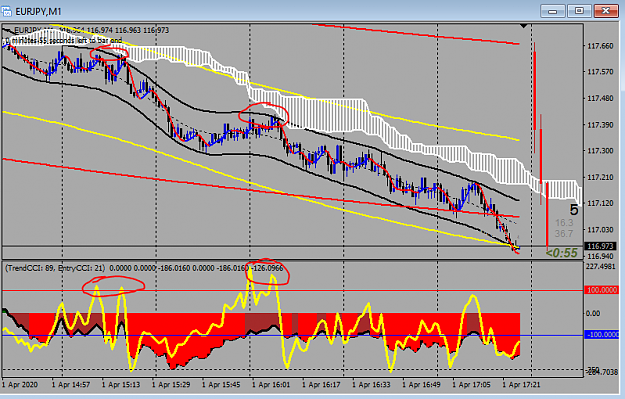625x399 pixels.
Task: Click the 16.3 value on the chart
Action: 564,222
